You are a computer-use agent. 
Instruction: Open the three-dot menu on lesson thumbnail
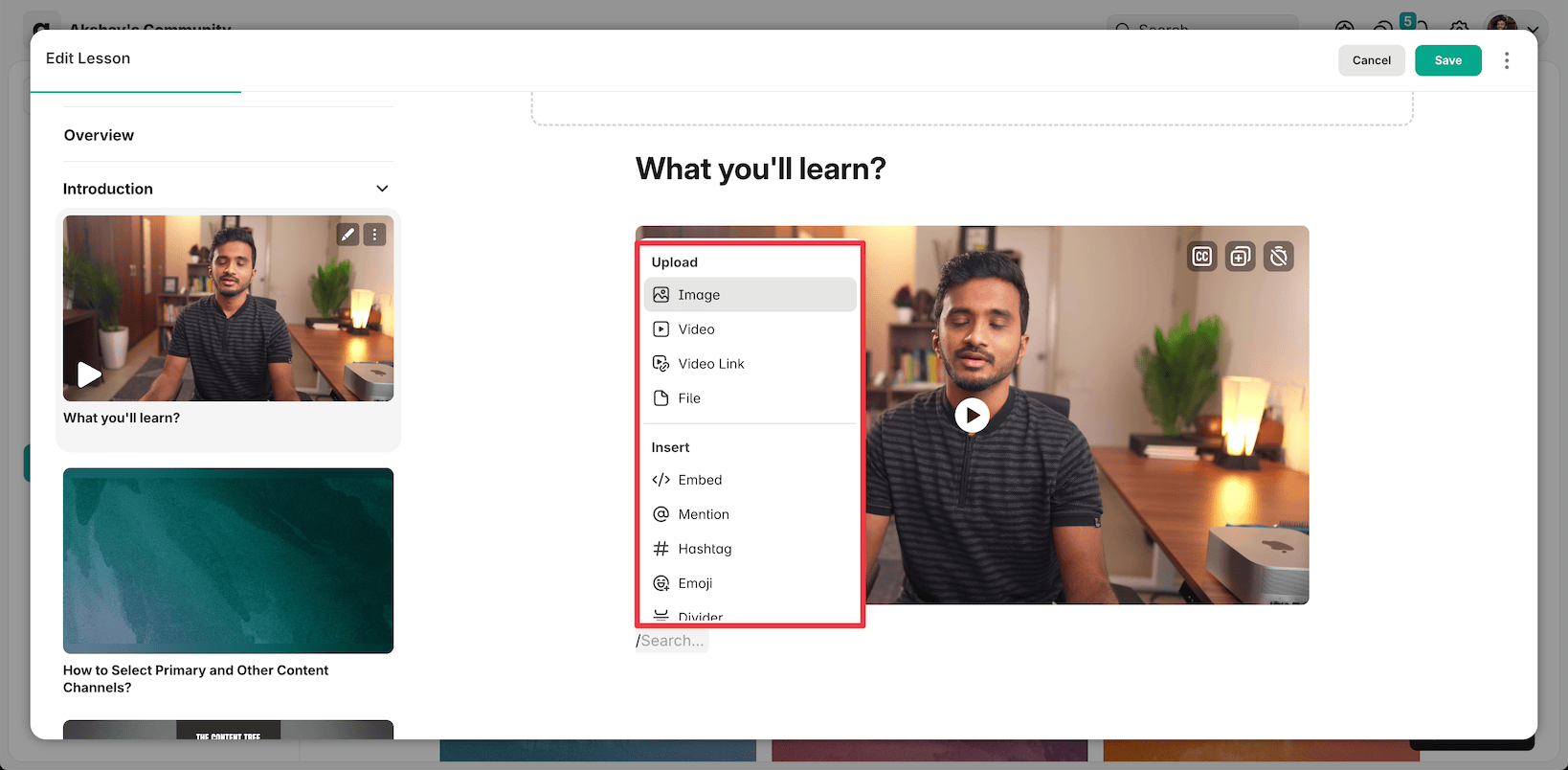[x=375, y=235]
